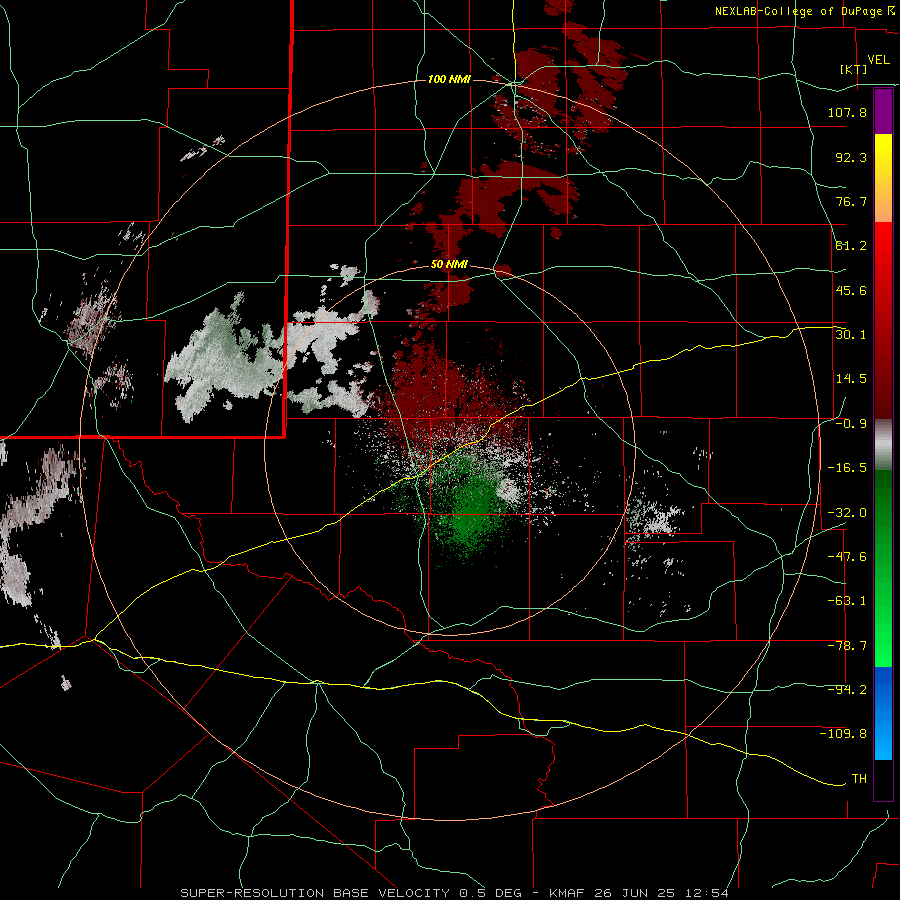Click the green segment of the color bar
Viewport: 900px width, 900px height.
(x=883, y=568)
